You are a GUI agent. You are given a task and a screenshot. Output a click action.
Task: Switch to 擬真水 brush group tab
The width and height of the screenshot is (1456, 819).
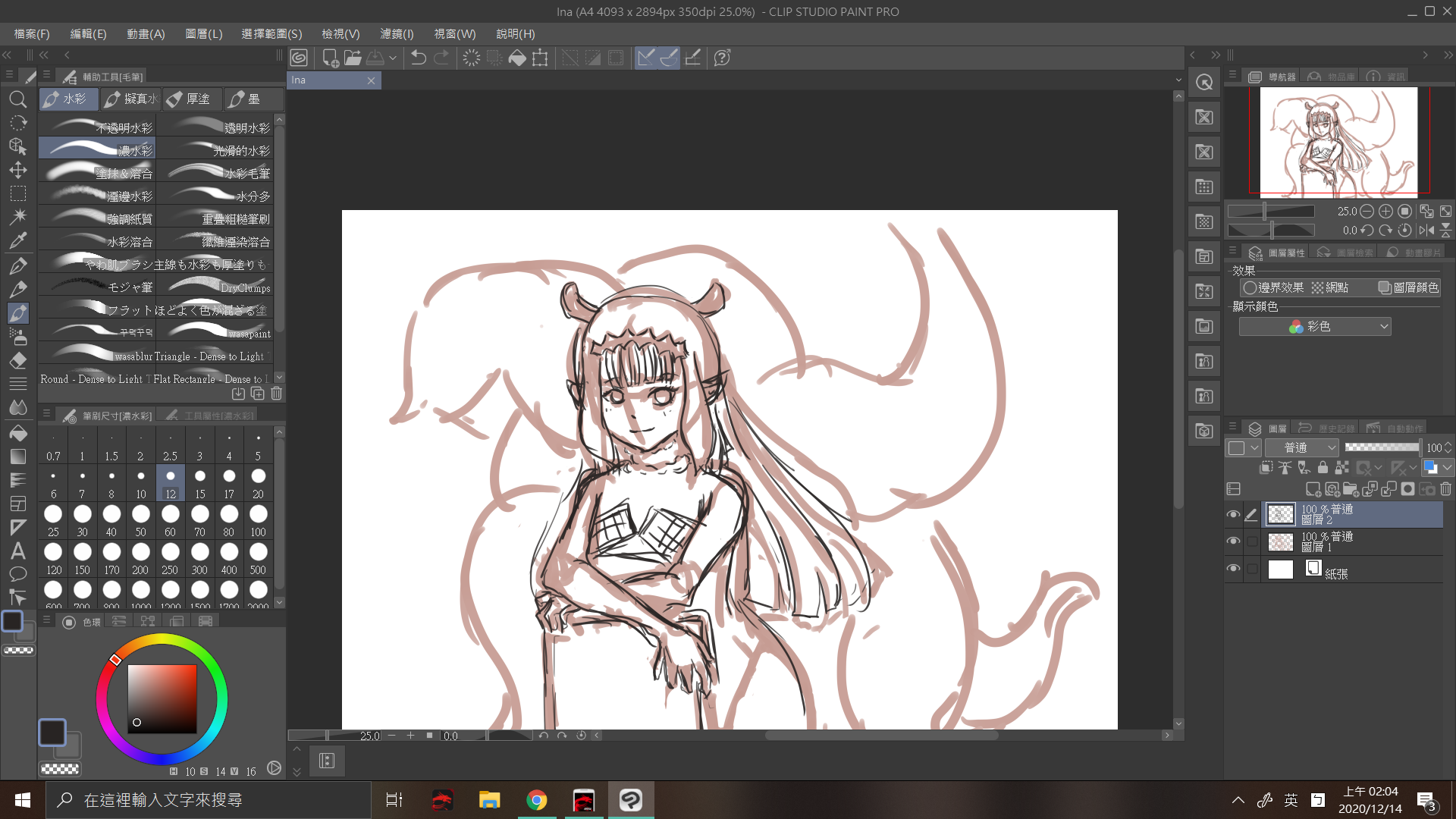tap(130, 99)
